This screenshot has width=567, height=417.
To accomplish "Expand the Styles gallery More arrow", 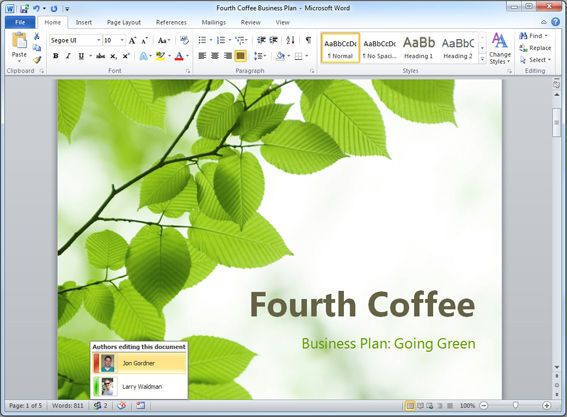I will pos(482,59).
